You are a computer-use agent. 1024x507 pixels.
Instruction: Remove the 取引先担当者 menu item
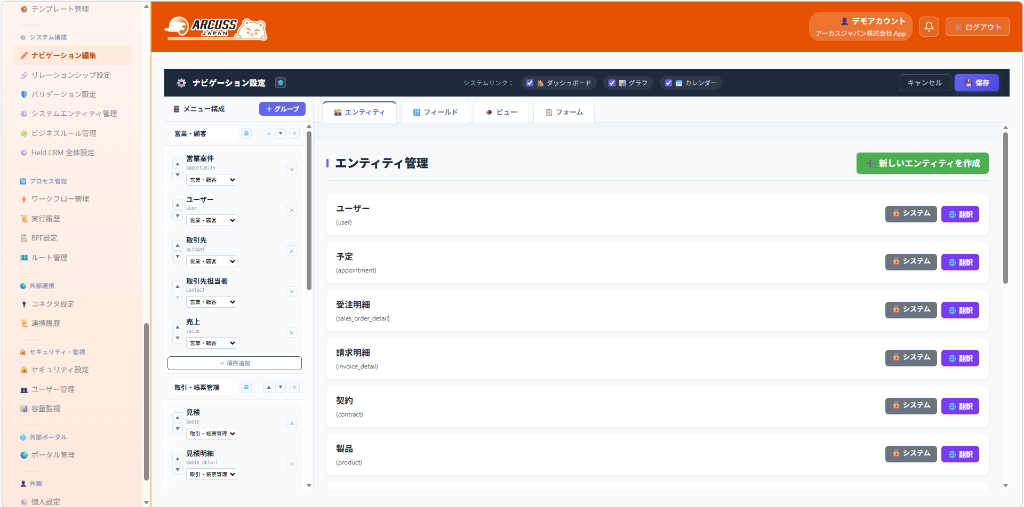click(291, 291)
